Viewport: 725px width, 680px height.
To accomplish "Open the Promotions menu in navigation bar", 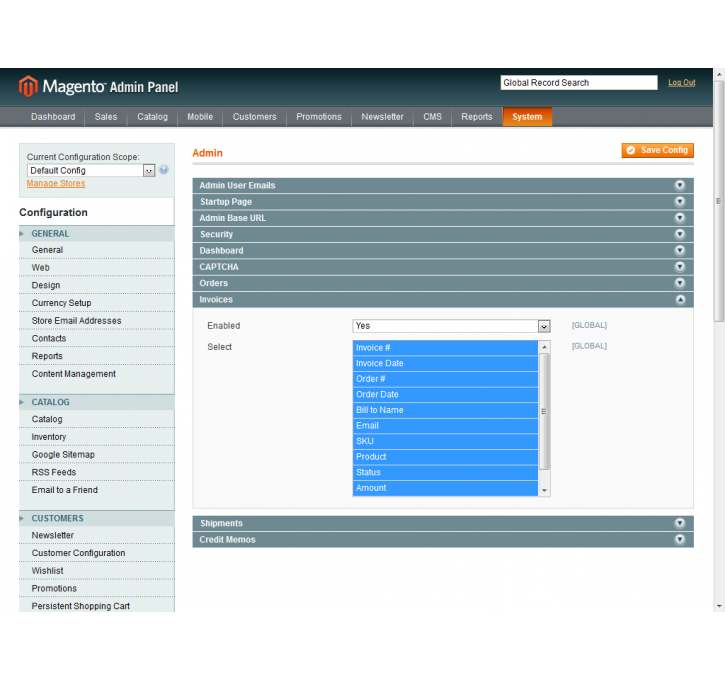I will pyautogui.click(x=319, y=117).
